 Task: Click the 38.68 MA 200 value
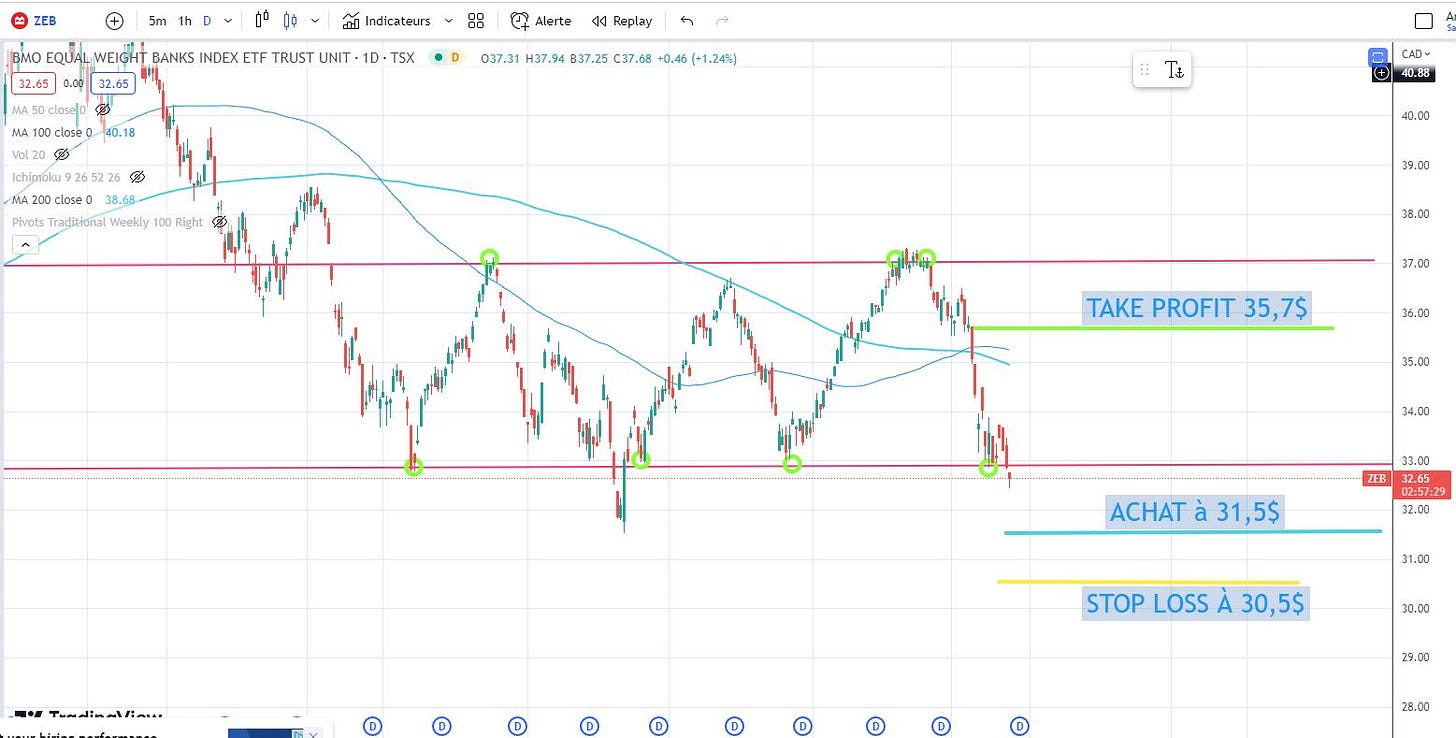click(x=120, y=199)
